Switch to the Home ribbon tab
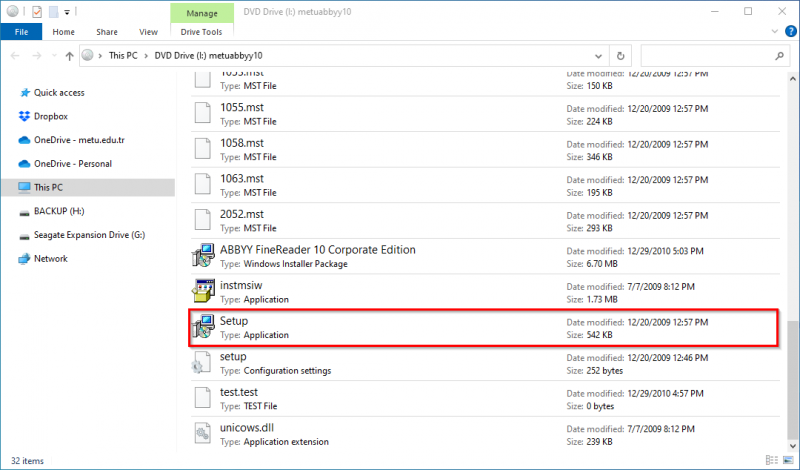 pos(63,32)
